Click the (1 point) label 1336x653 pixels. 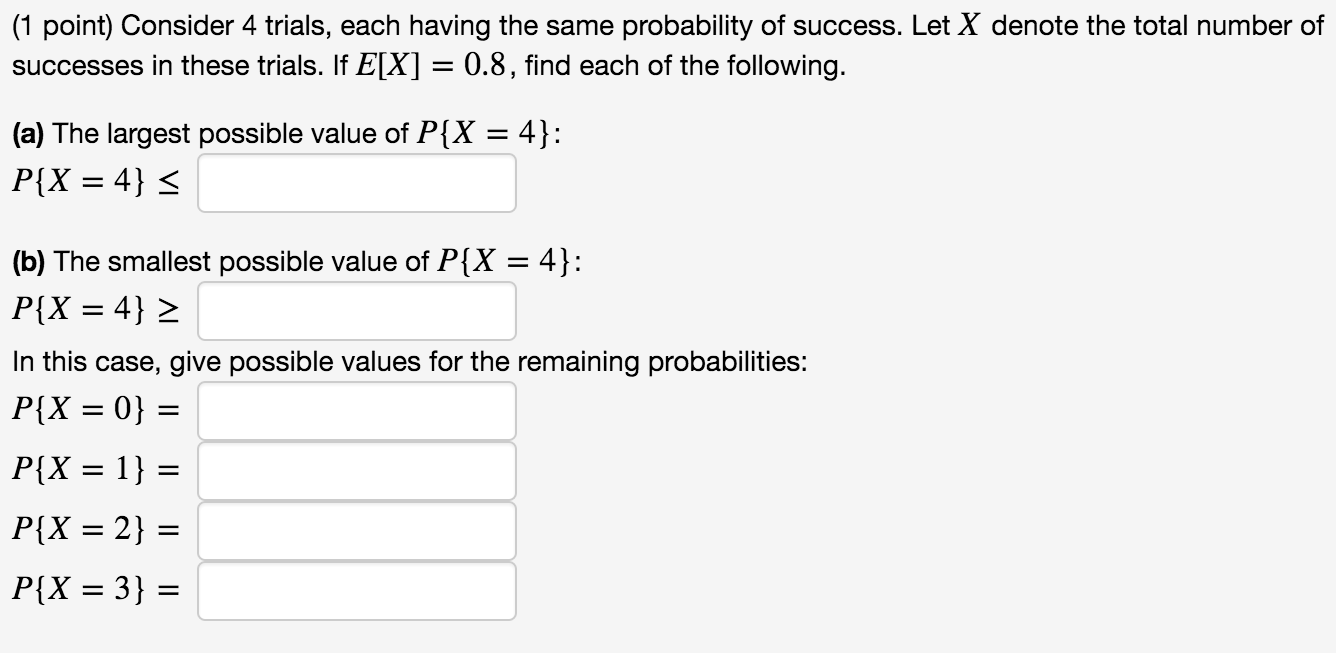pyautogui.click(x=62, y=25)
